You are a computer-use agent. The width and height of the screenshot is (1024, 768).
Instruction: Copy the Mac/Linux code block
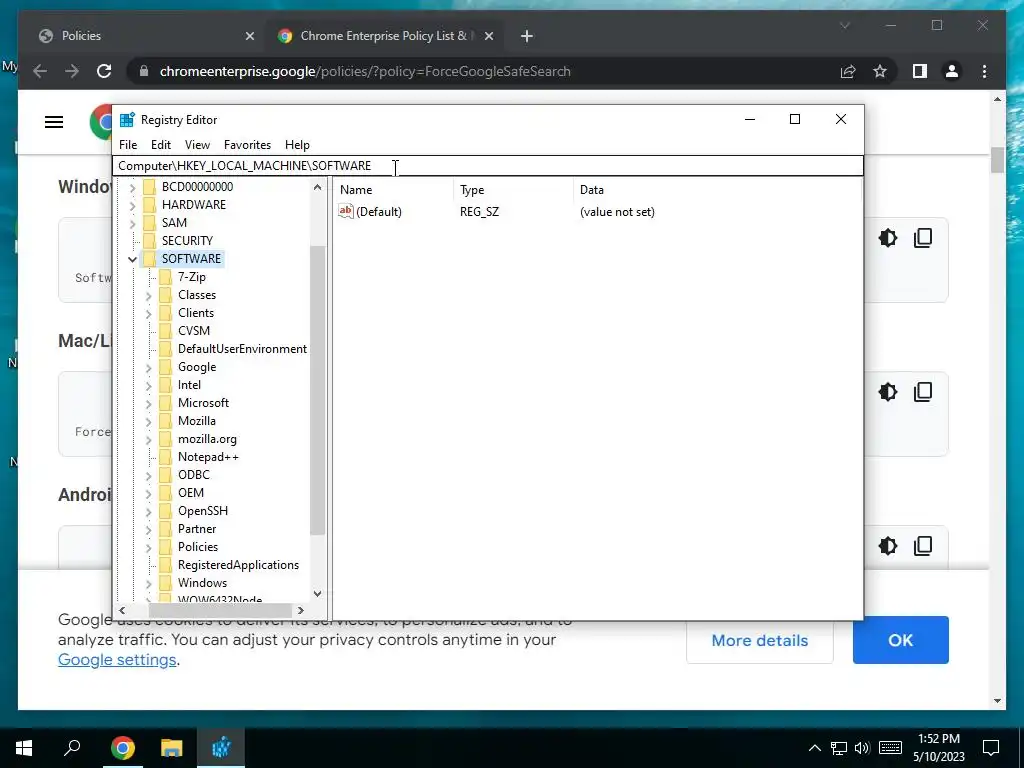click(x=923, y=392)
